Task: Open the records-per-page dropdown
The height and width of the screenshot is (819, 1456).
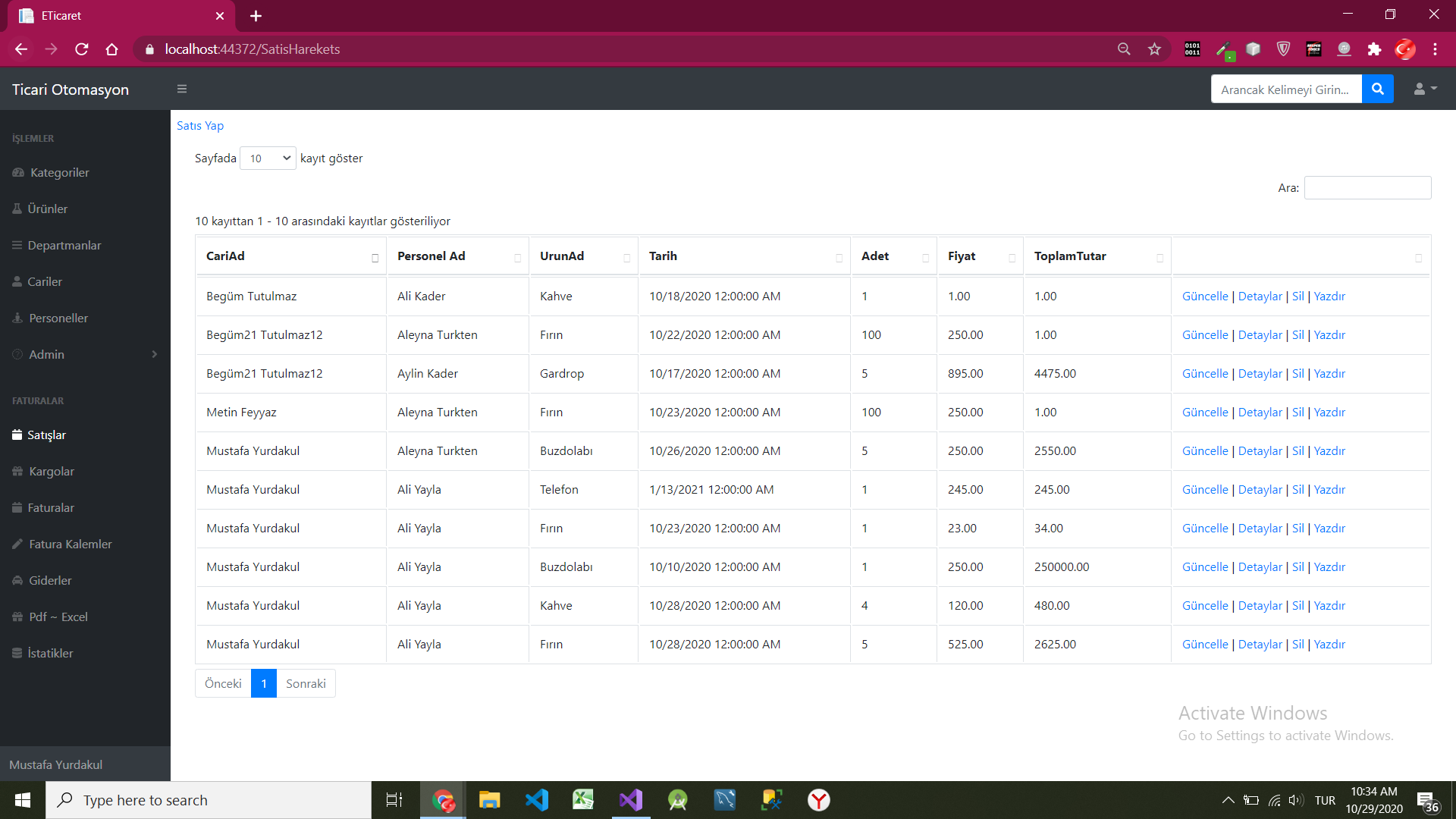Action: pyautogui.click(x=267, y=158)
